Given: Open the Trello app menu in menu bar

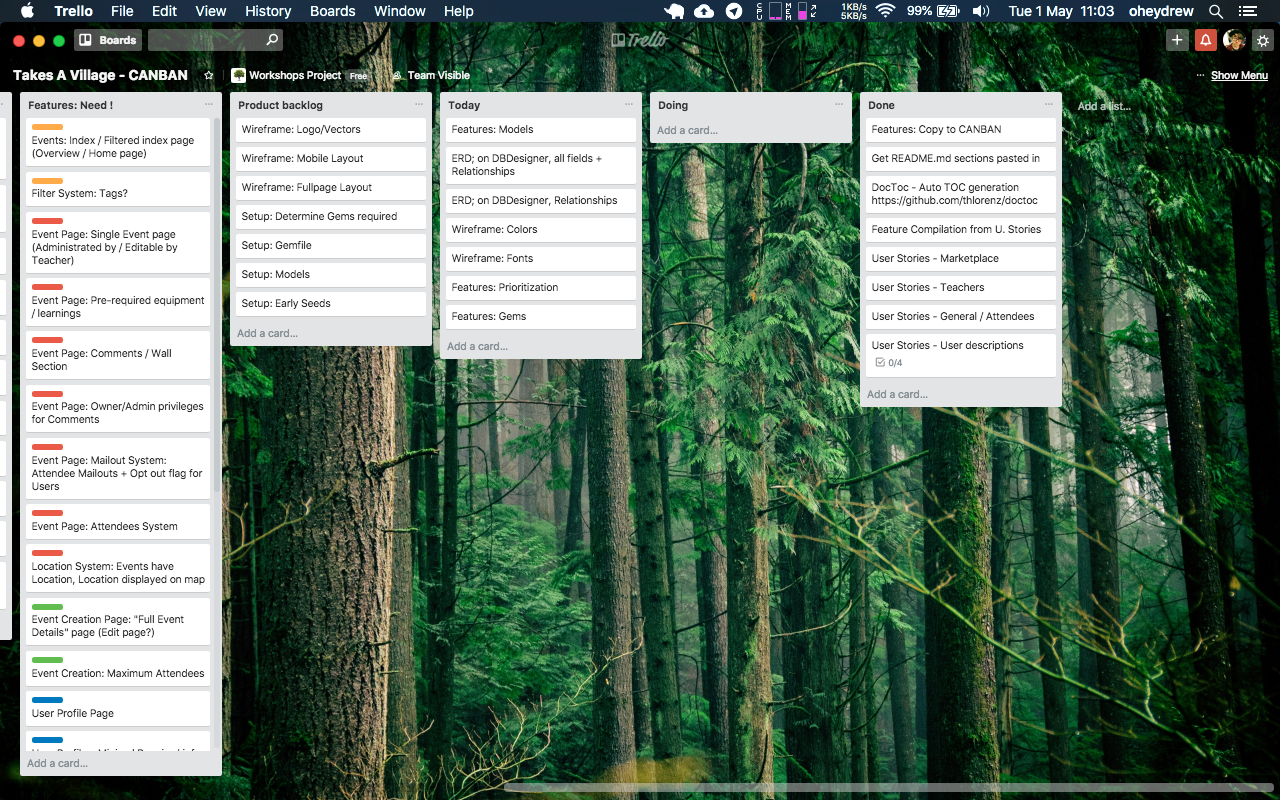Looking at the screenshot, I should coord(73,11).
